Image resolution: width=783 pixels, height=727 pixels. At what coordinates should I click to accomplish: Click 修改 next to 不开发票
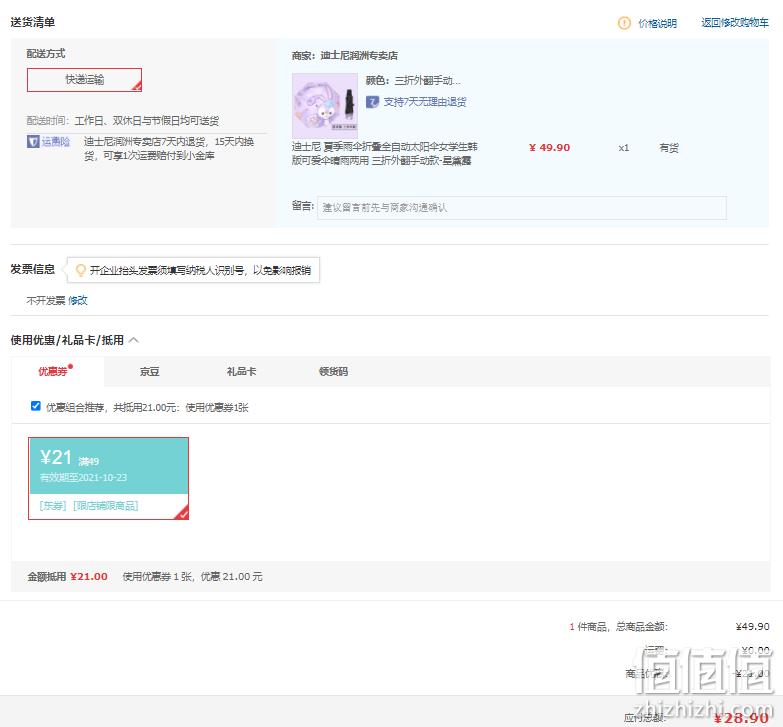[x=78, y=300]
